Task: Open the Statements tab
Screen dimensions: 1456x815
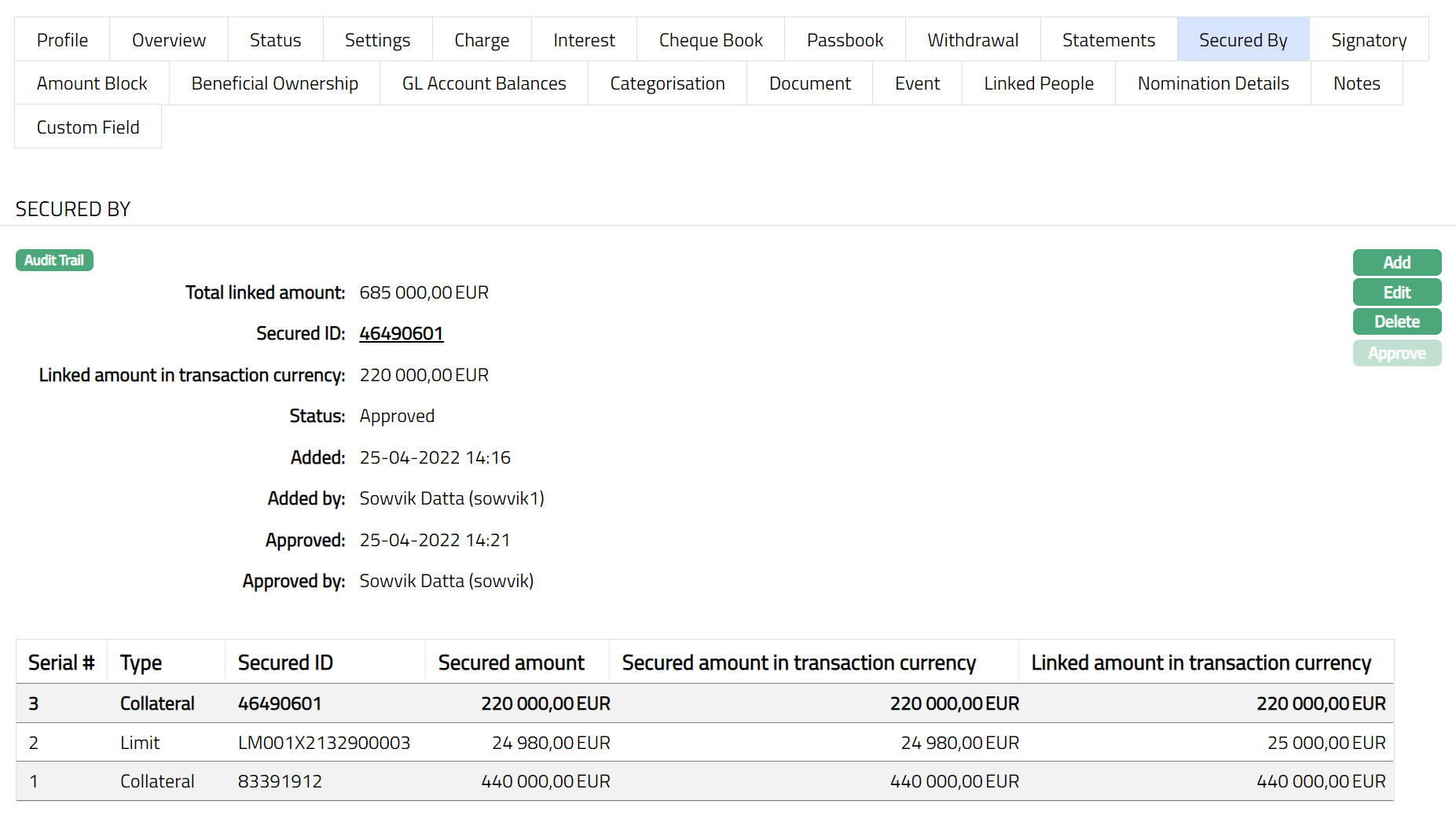Action: click(1108, 40)
